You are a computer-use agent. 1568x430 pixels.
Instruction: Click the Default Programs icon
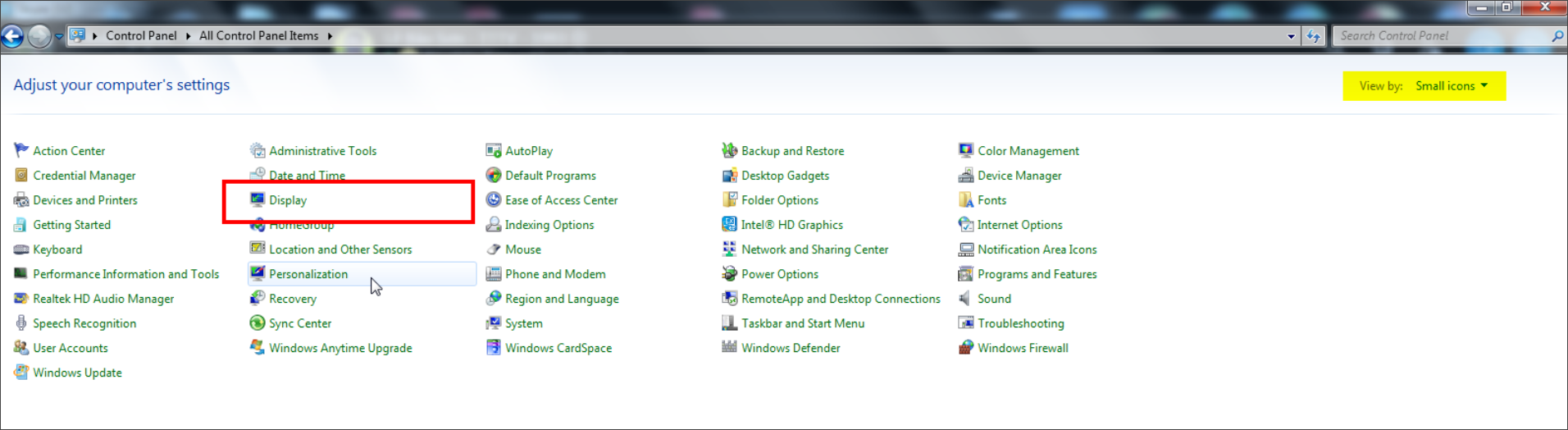pyautogui.click(x=494, y=176)
